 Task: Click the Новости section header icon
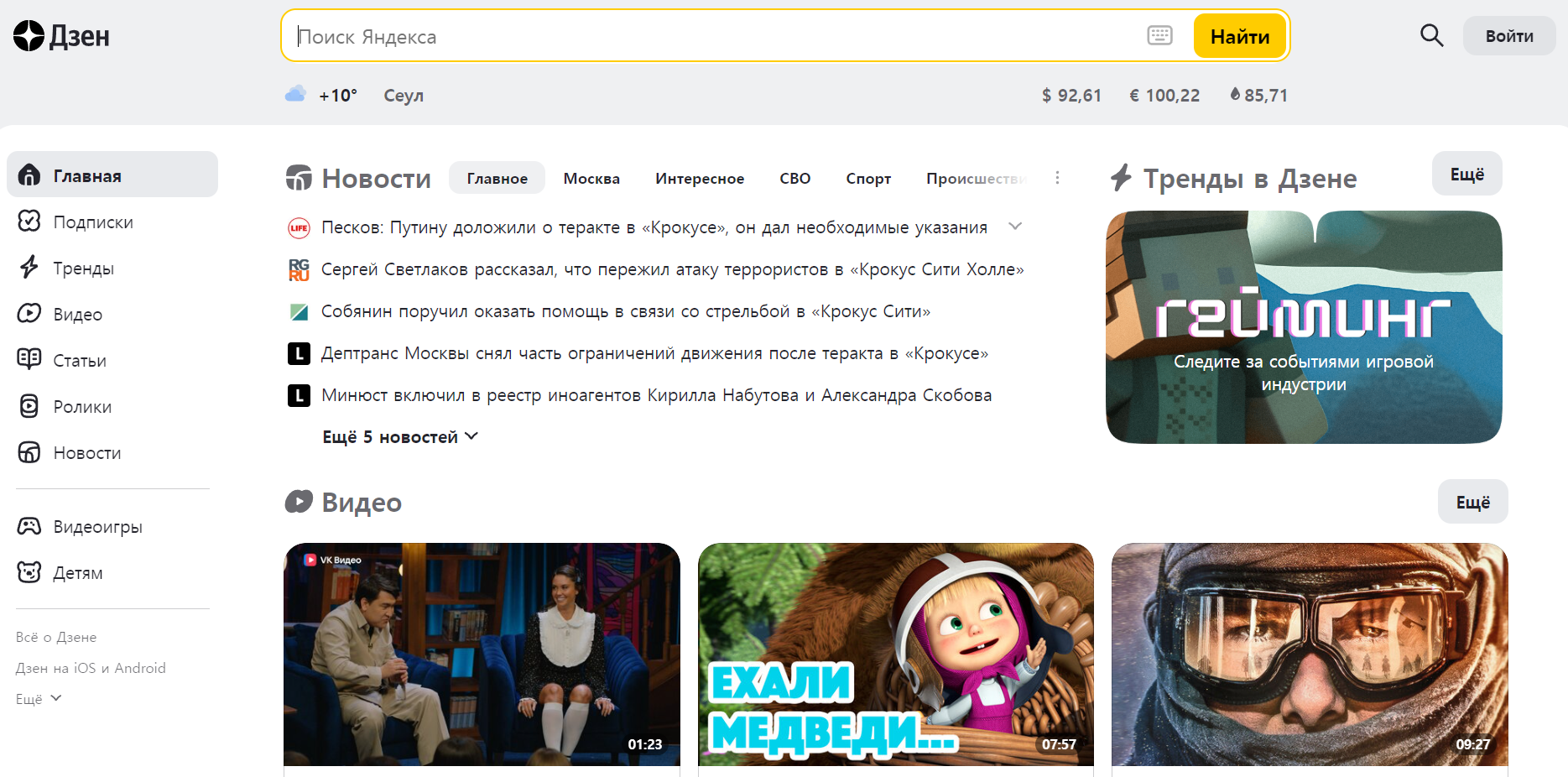(x=299, y=178)
